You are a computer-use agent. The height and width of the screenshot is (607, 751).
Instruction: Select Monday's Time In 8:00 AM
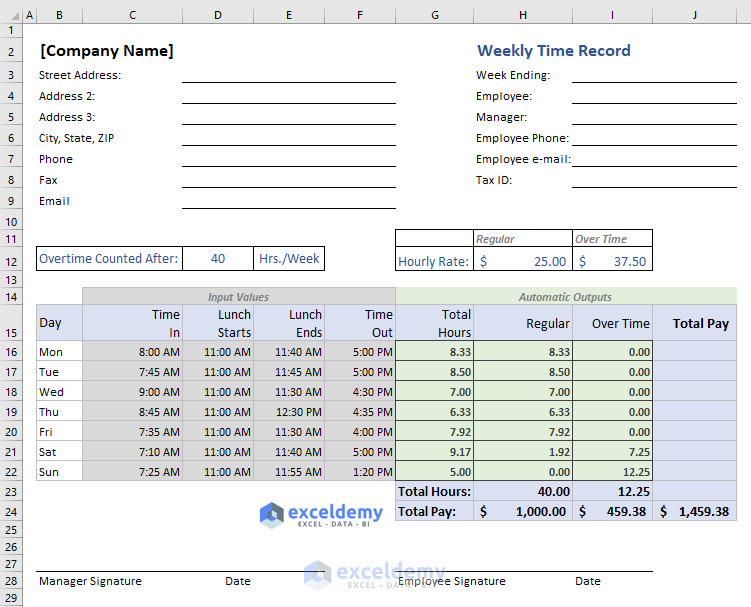pos(132,352)
